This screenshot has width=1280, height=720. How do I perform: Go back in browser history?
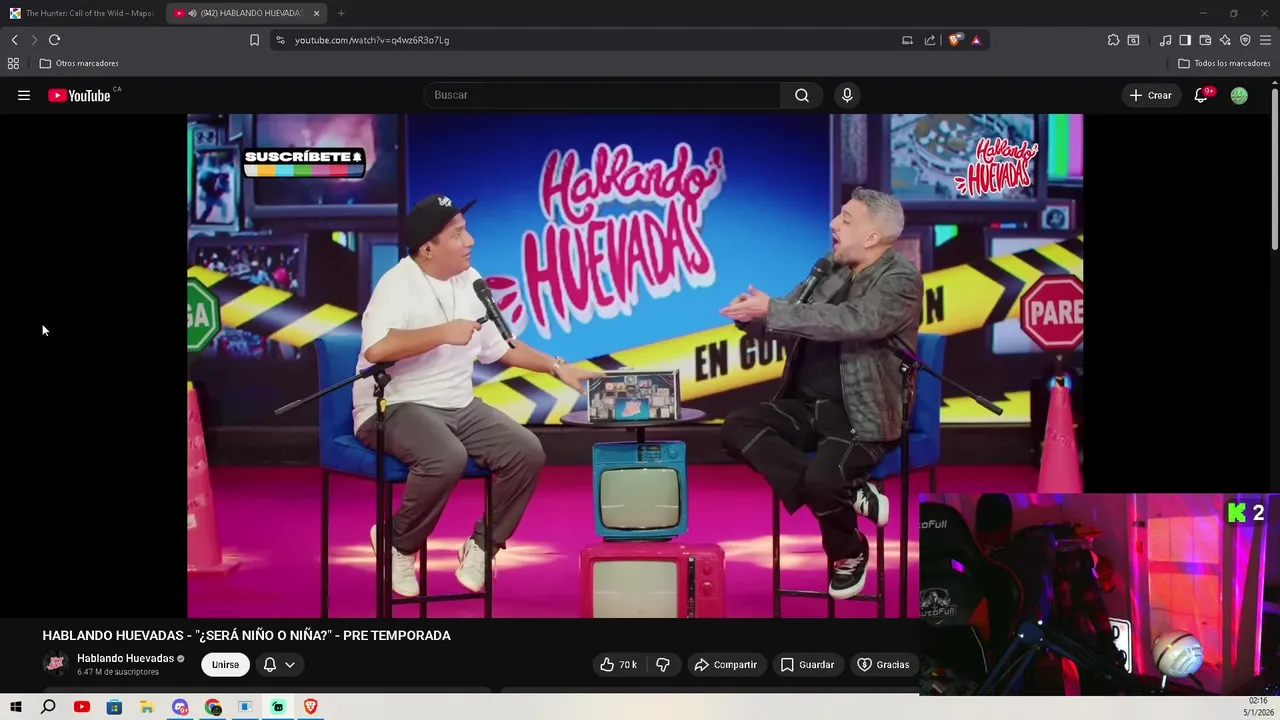pos(14,40)
